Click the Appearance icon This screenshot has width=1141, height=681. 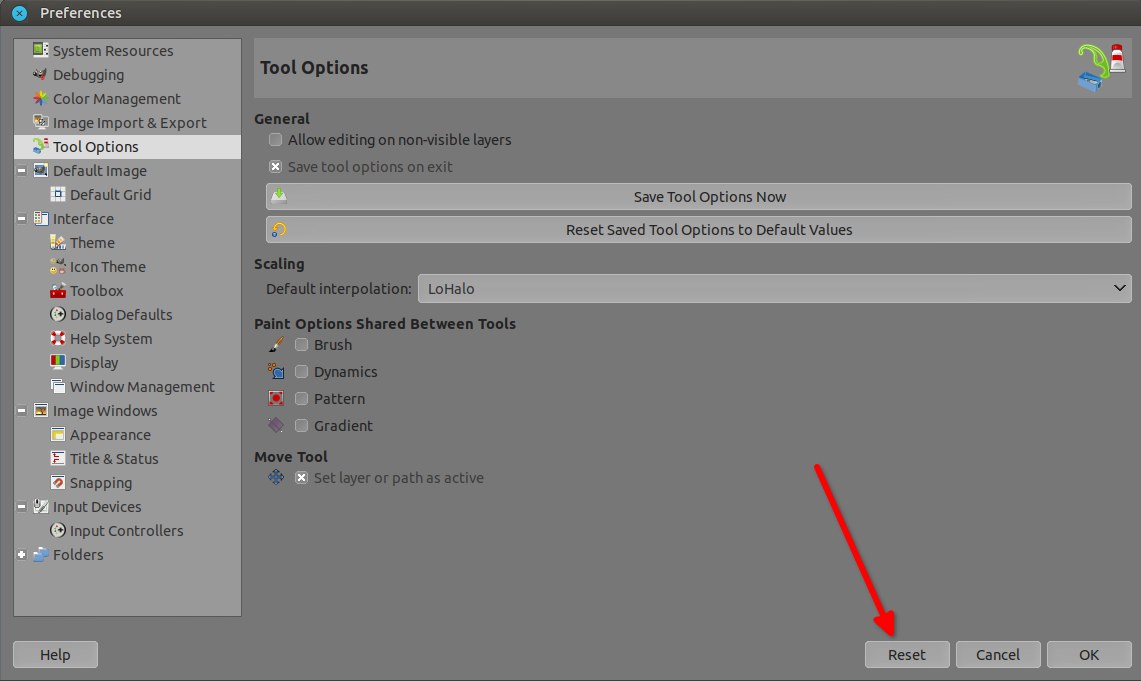[57, 434]
